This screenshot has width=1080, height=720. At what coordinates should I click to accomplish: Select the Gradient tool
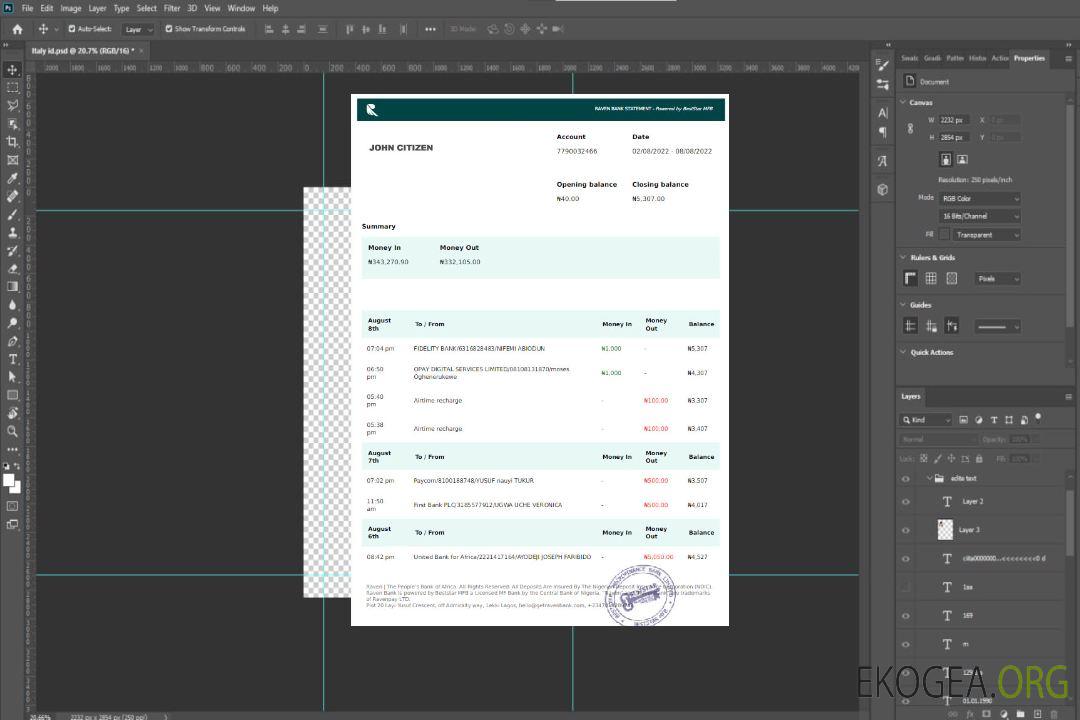click(12, 287)
